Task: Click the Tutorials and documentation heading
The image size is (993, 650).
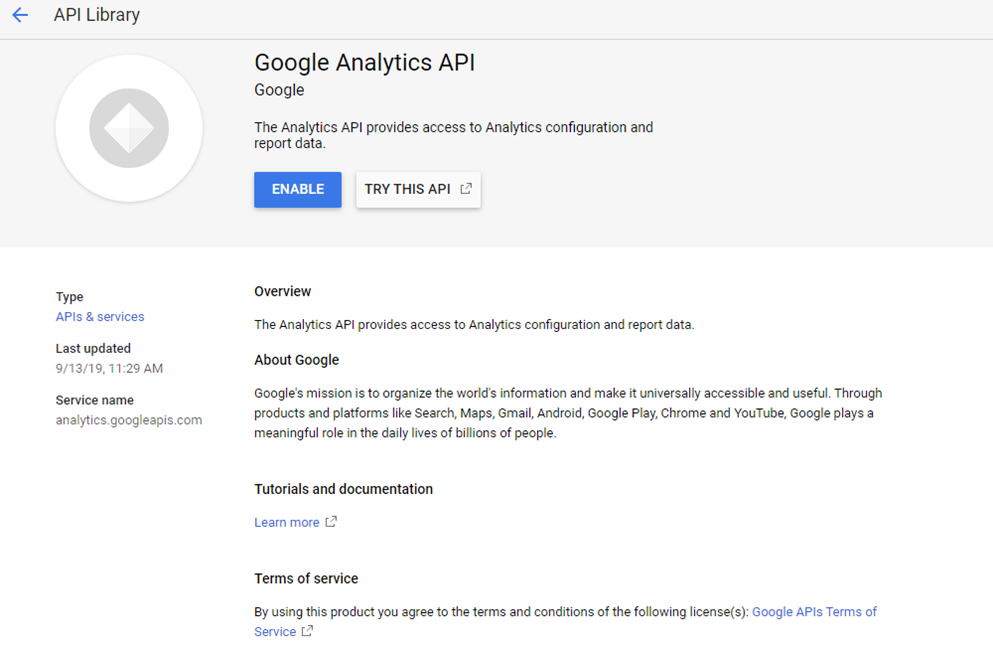Action: tap(343, 489)
